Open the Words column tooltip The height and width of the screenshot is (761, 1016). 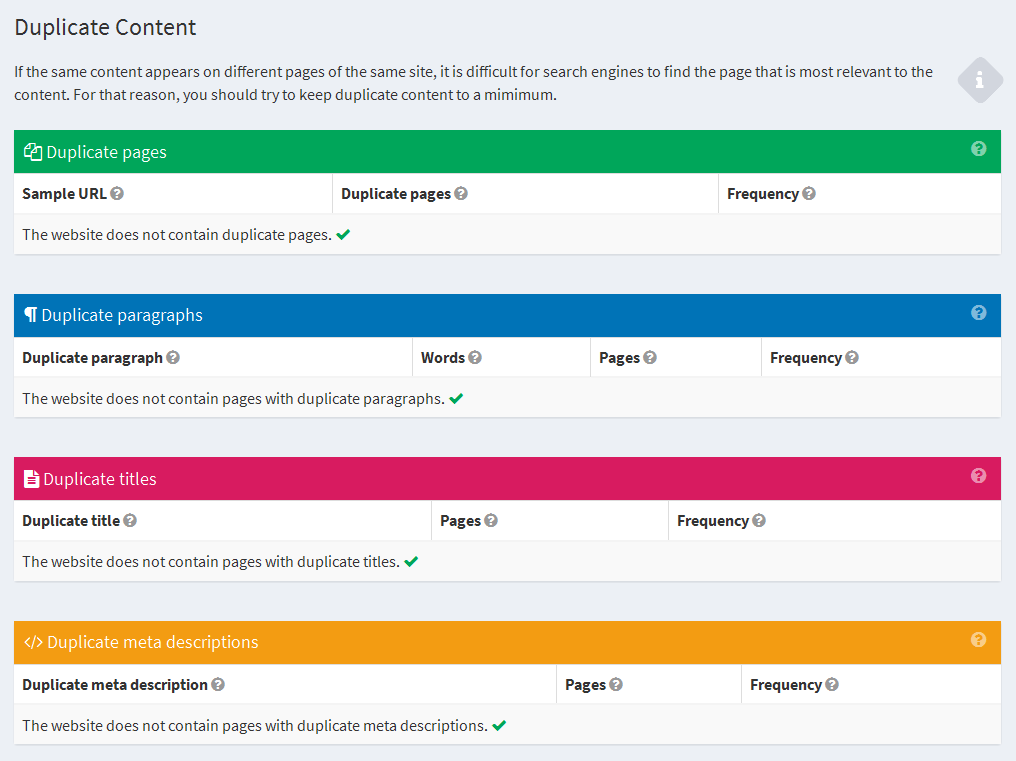[x=475, y=357]
